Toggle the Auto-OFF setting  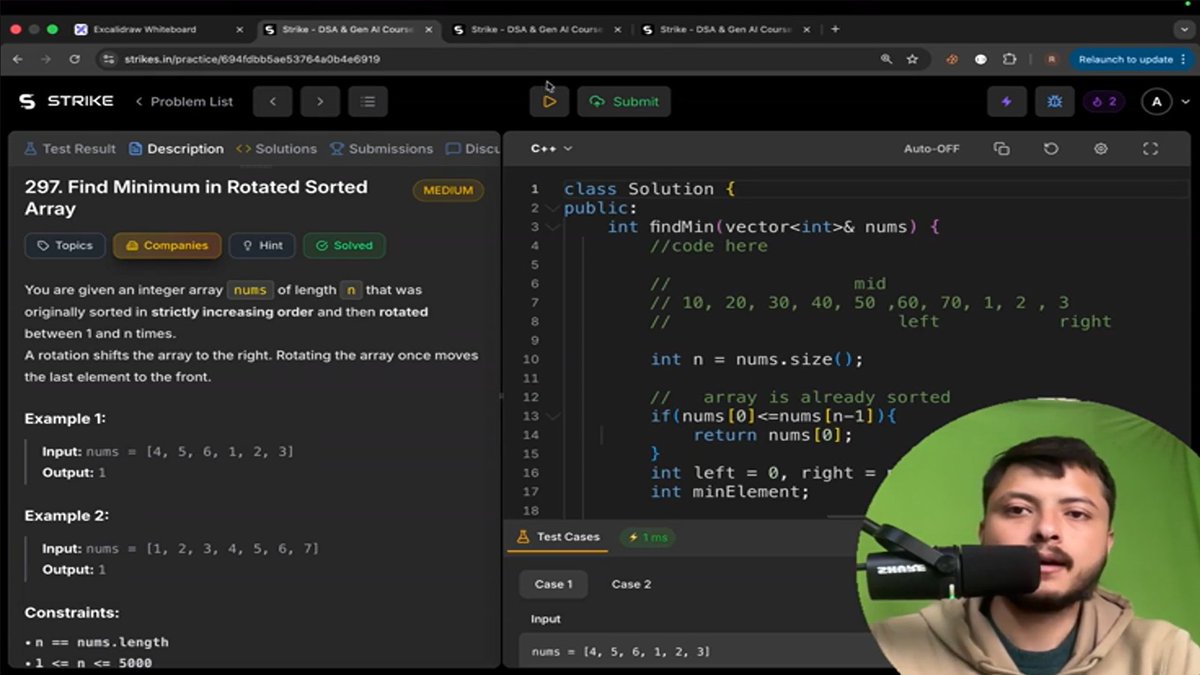[931, 148]
